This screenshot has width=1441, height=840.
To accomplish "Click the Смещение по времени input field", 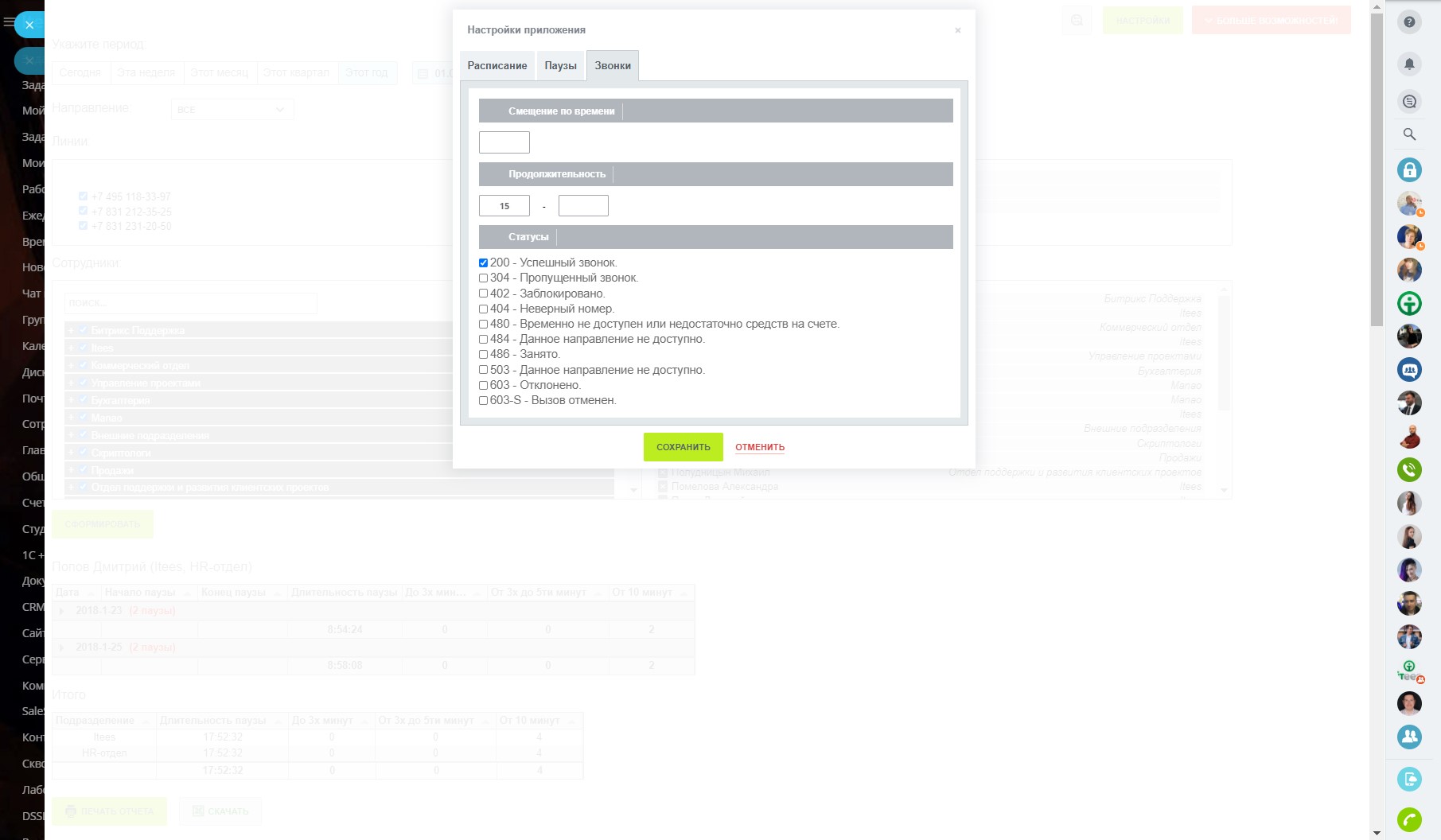I will coord(504,142).
